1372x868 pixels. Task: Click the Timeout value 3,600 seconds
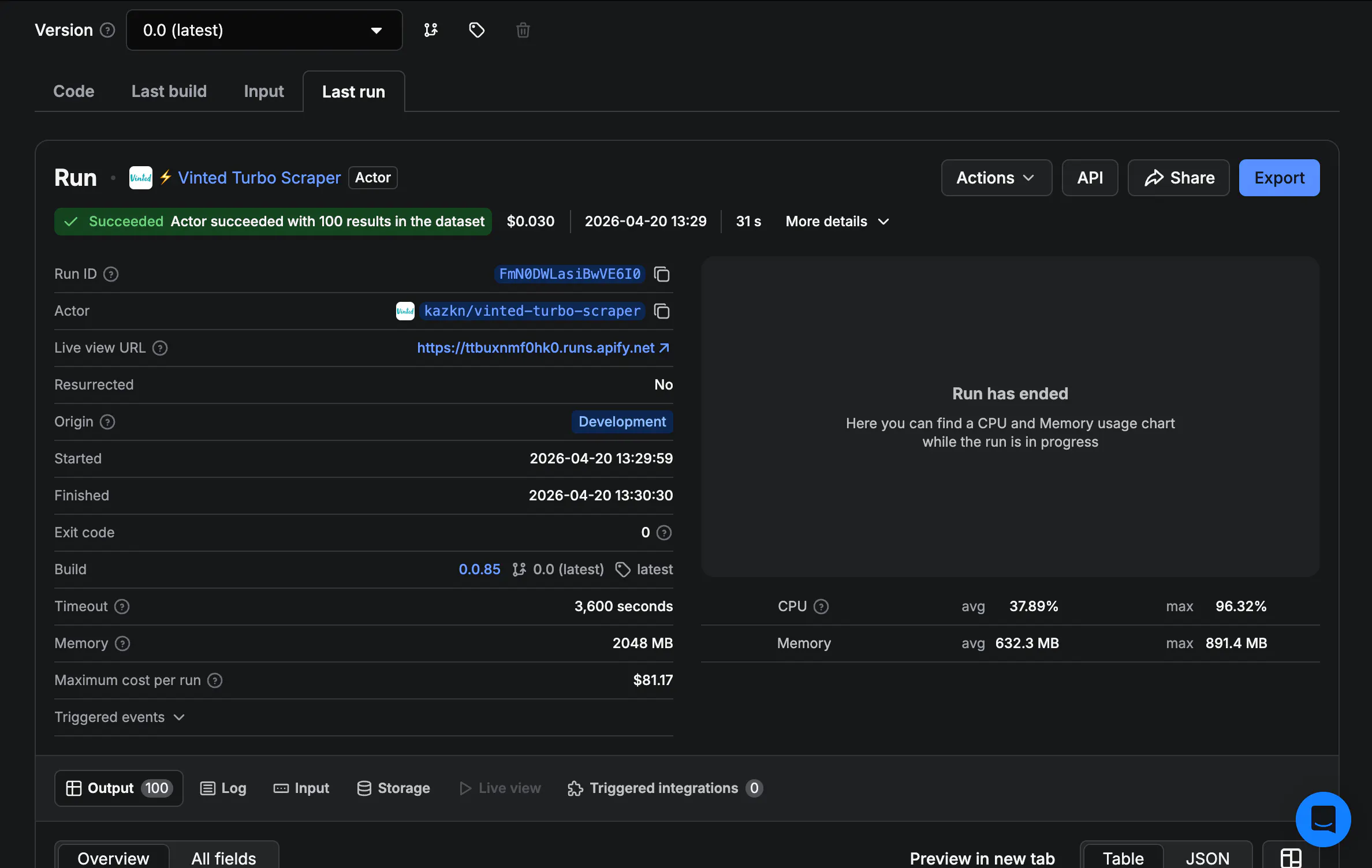624,607
